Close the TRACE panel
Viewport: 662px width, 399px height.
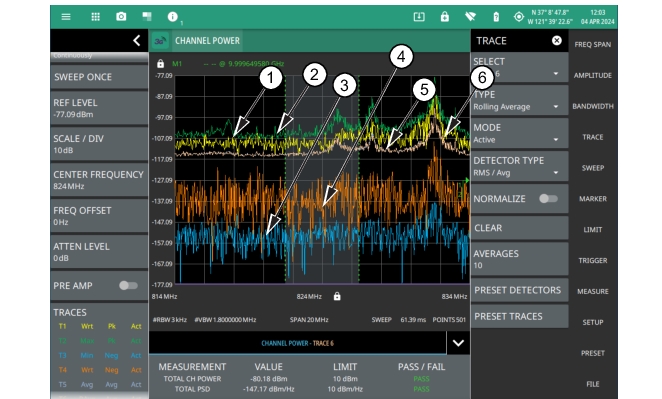[557, 41]
